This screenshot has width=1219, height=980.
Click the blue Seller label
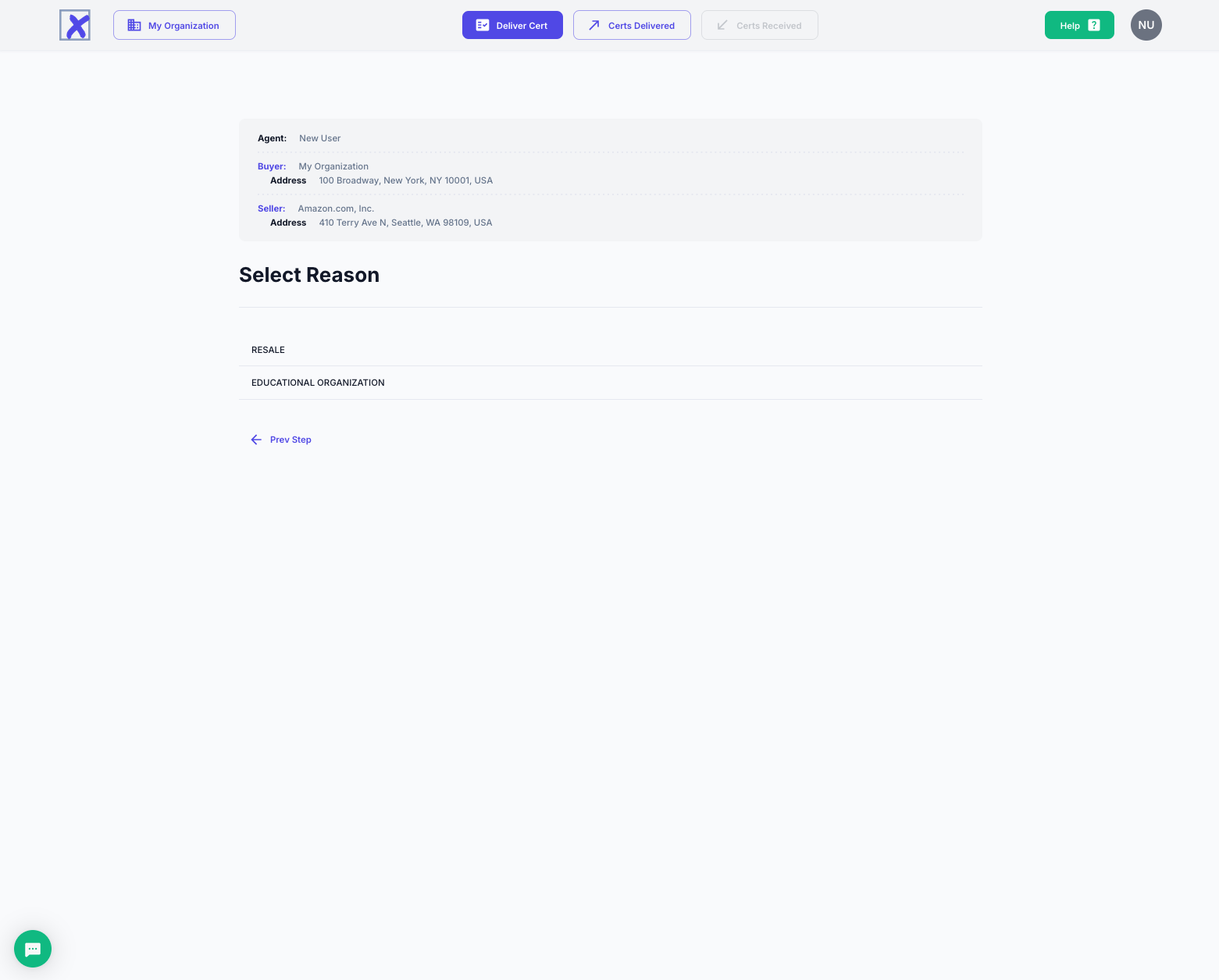coord(271,208)
